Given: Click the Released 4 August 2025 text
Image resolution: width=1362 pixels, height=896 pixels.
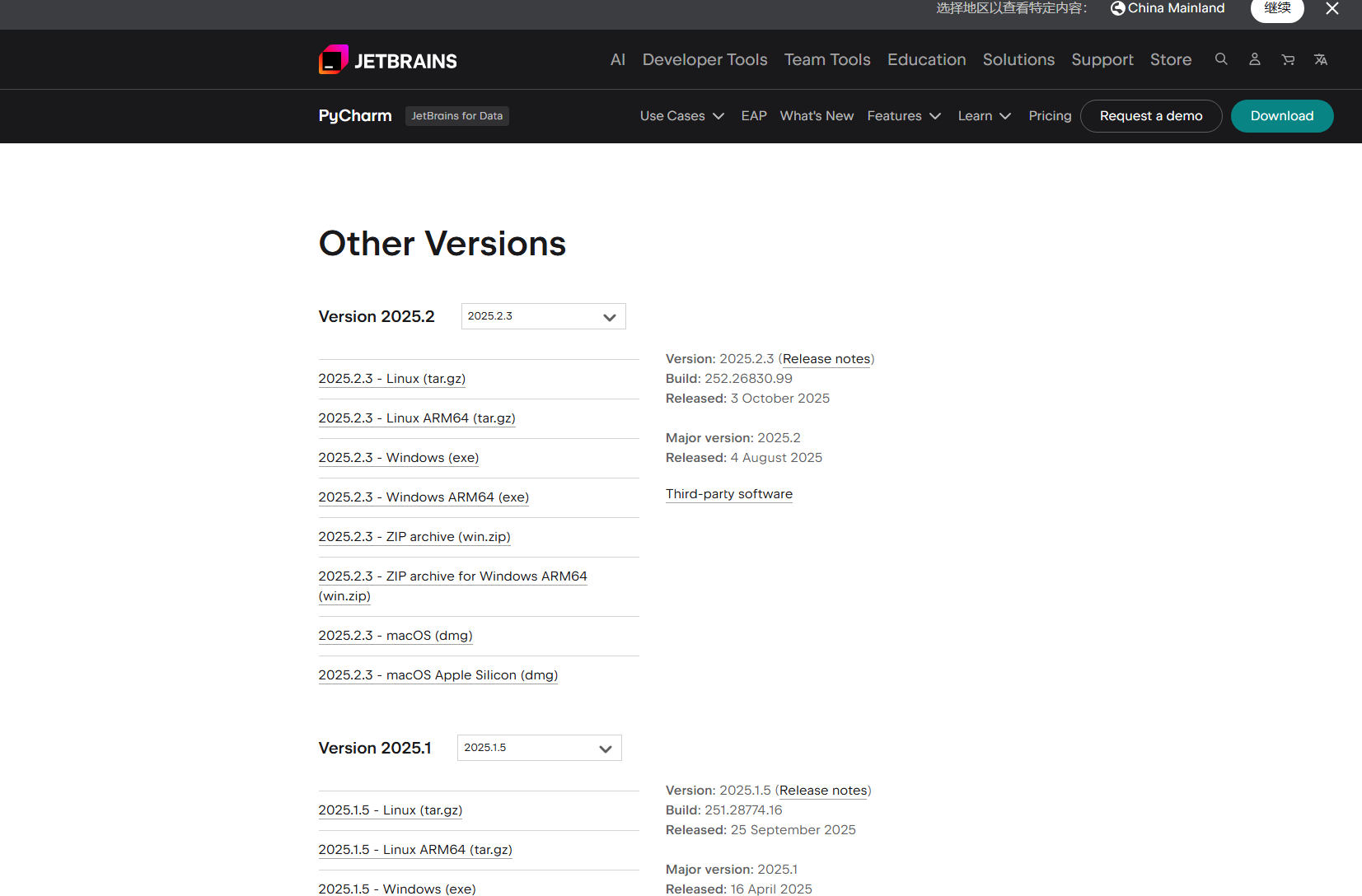Looking at the screenshot, I should coord(744,458).
